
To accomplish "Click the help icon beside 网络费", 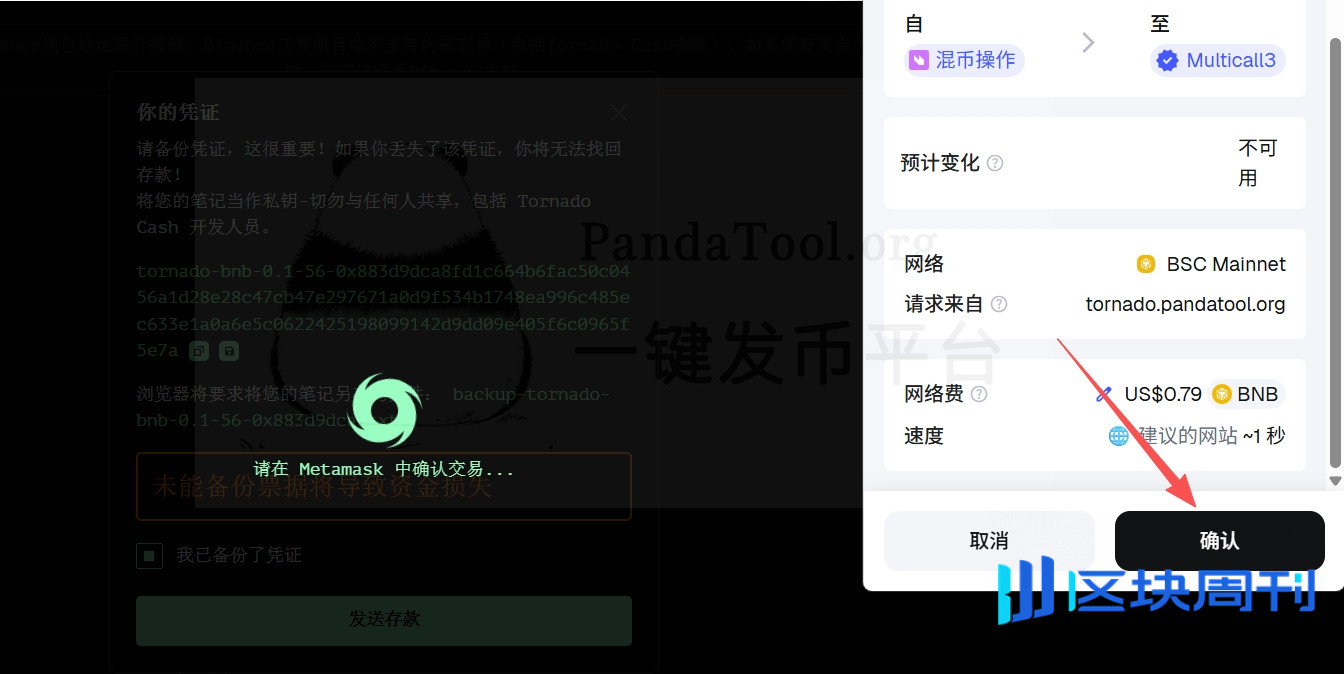I will point(979,394).
